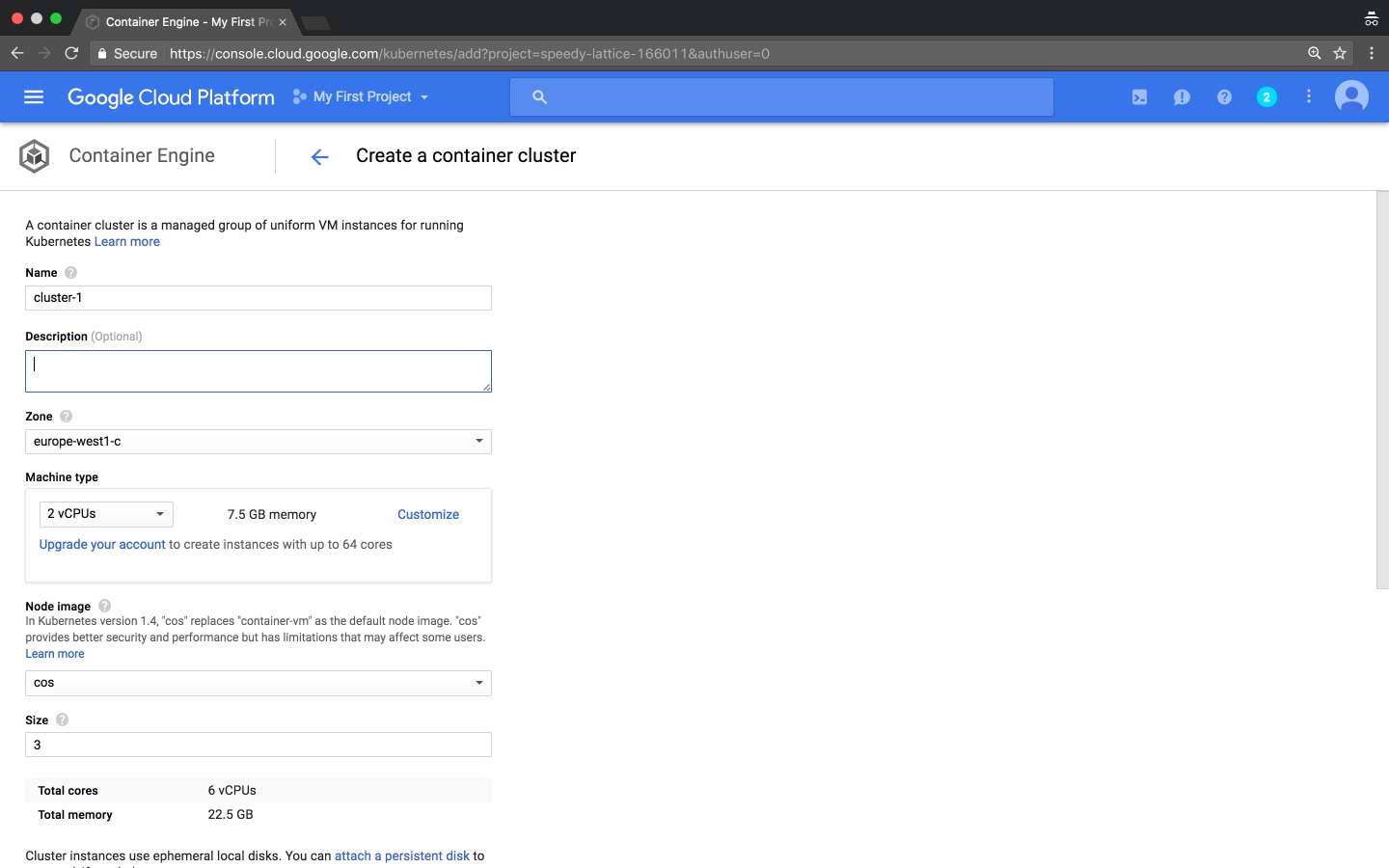Open attach a persistent disk link
This screenshot has width=1389, height=868.
pos(402,856)
